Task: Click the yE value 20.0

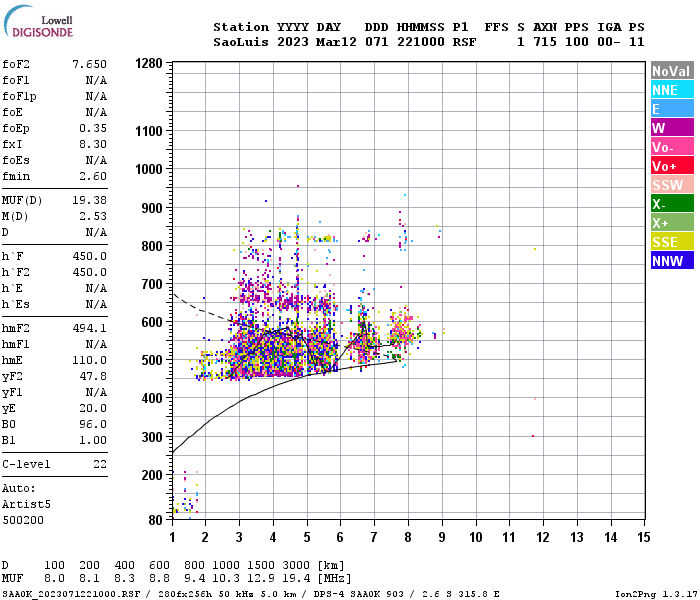Action: (93, 408)
